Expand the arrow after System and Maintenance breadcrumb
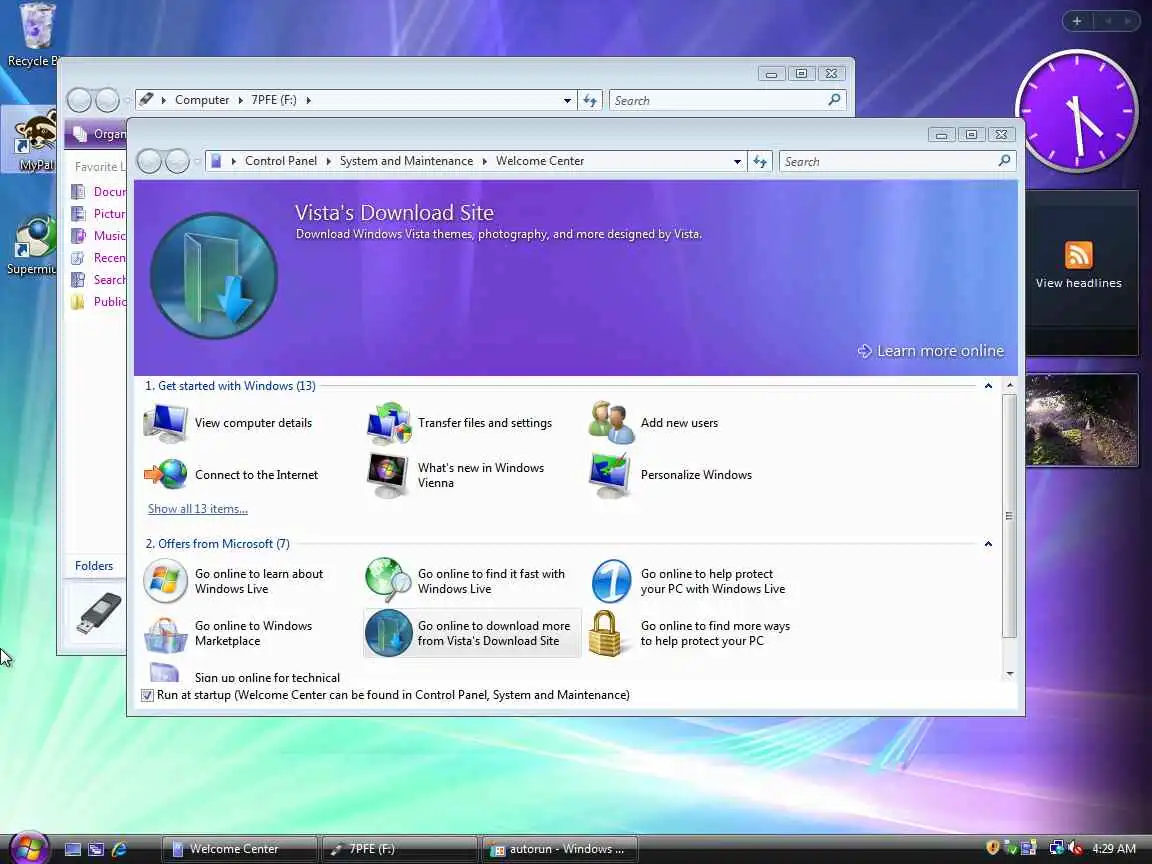 [x=485, y=161]
